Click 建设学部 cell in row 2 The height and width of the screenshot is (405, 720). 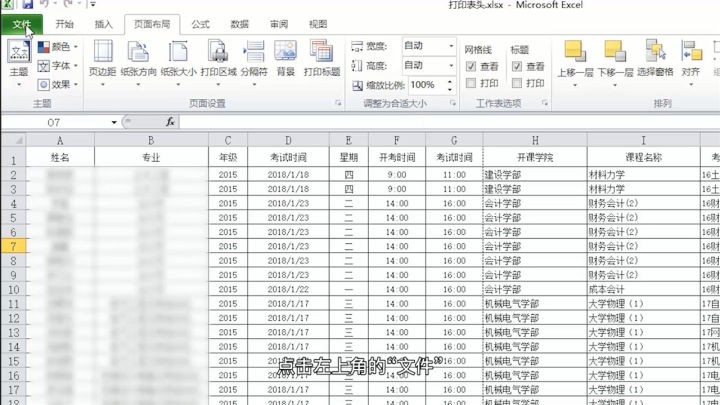[x=535, y=174]
